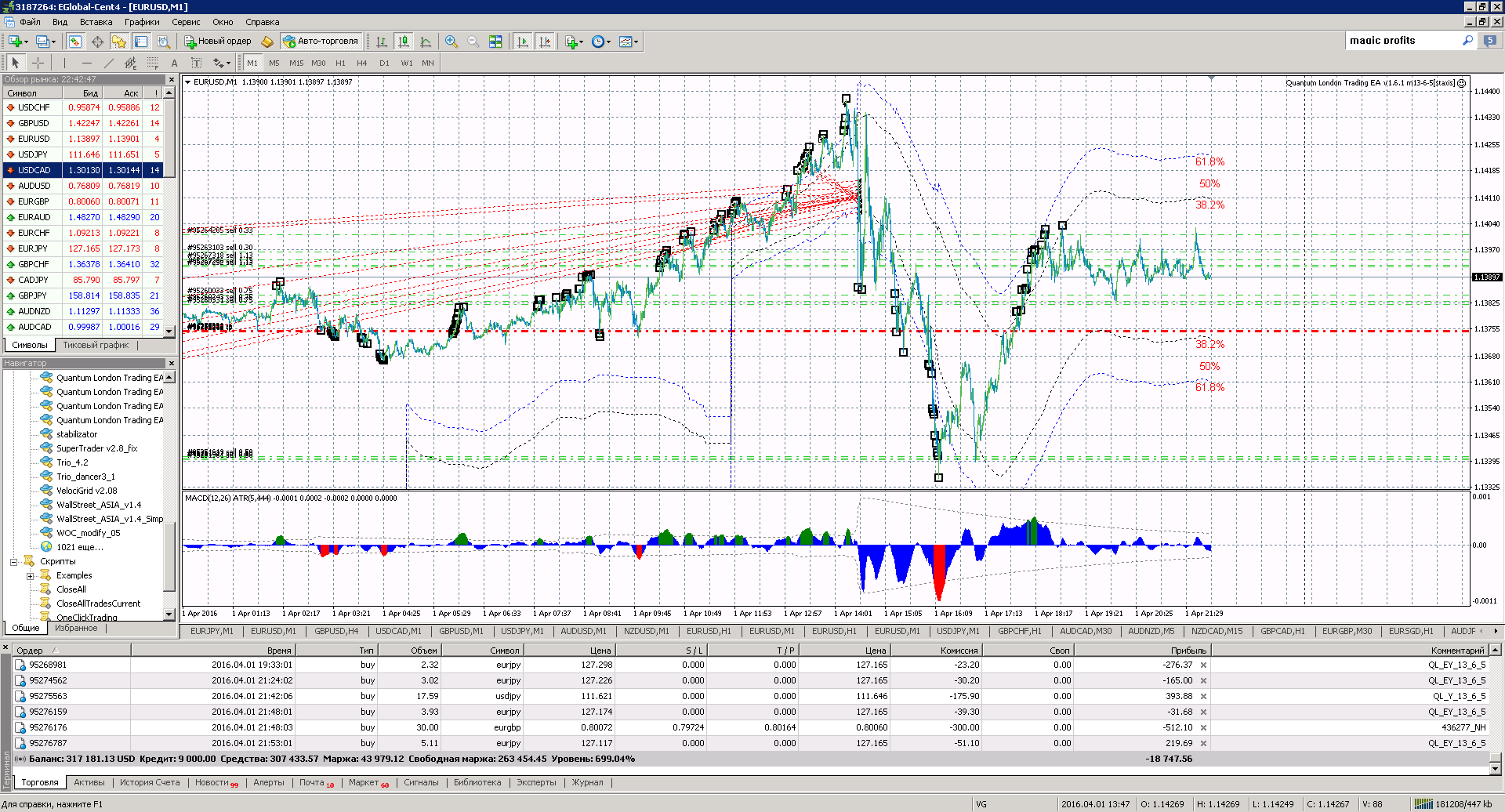
Task: Select the text label tool
Action: (196, 63)
